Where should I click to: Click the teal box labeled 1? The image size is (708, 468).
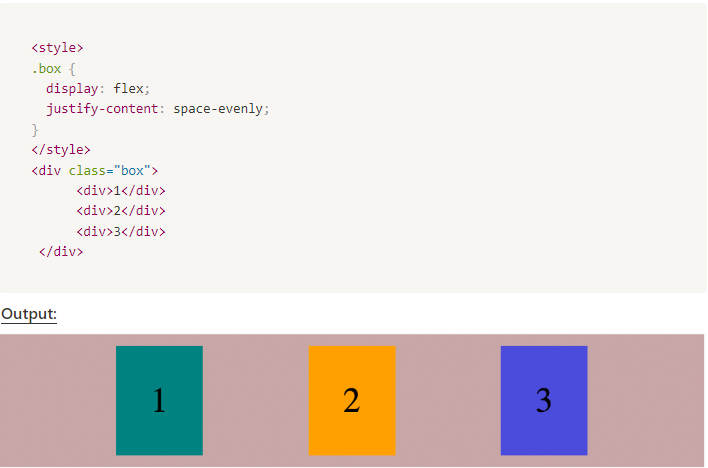point(159,400)
